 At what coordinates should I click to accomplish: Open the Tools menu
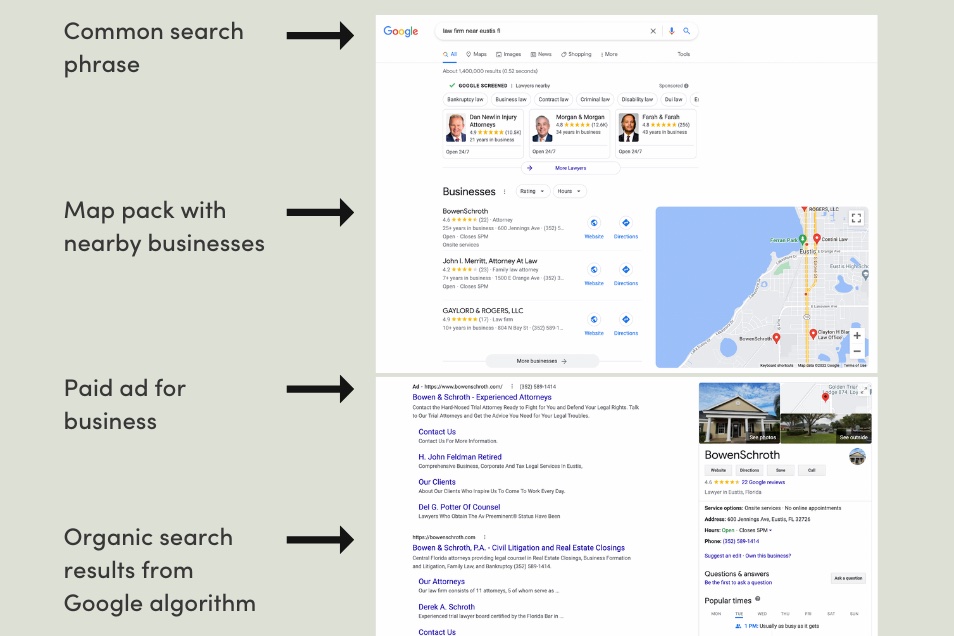click(x=684, y=54)
